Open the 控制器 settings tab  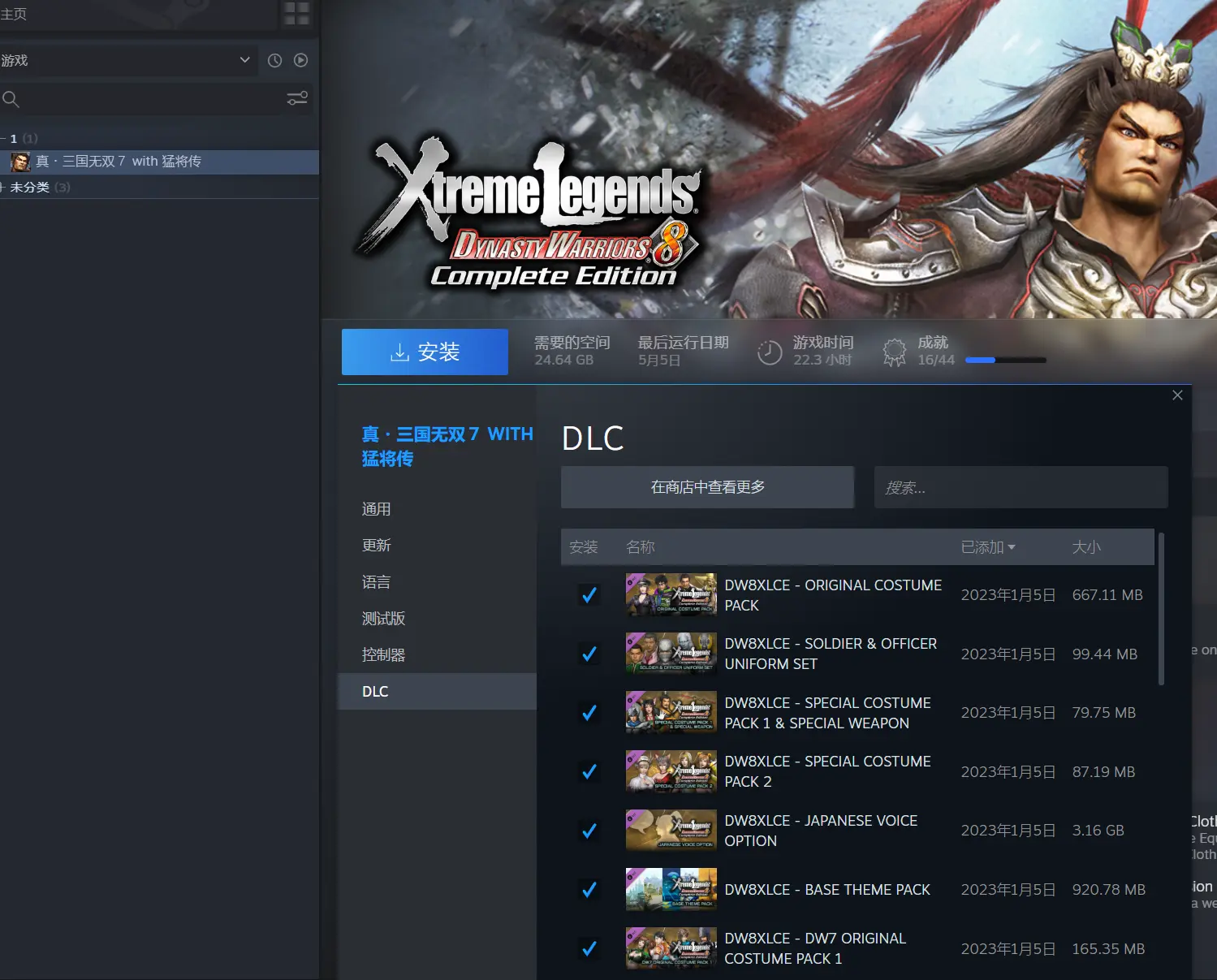[x=437, y=655]
